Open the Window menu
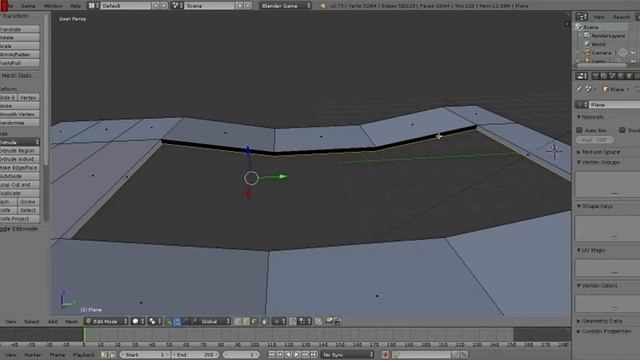Viewport: 640px width, 360px height. [53, 6]
